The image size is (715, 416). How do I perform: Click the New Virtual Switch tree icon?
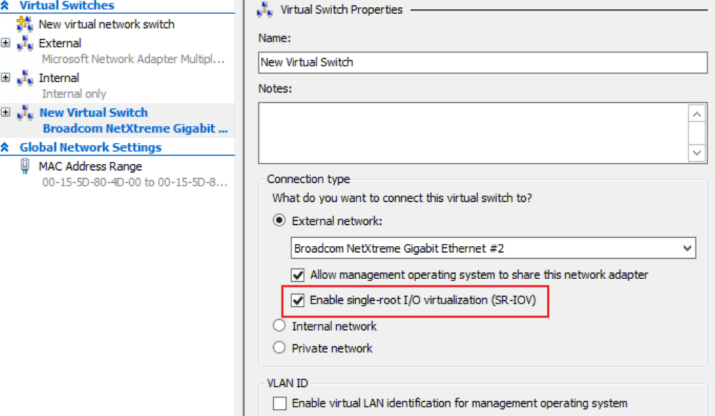pos(25,113)
